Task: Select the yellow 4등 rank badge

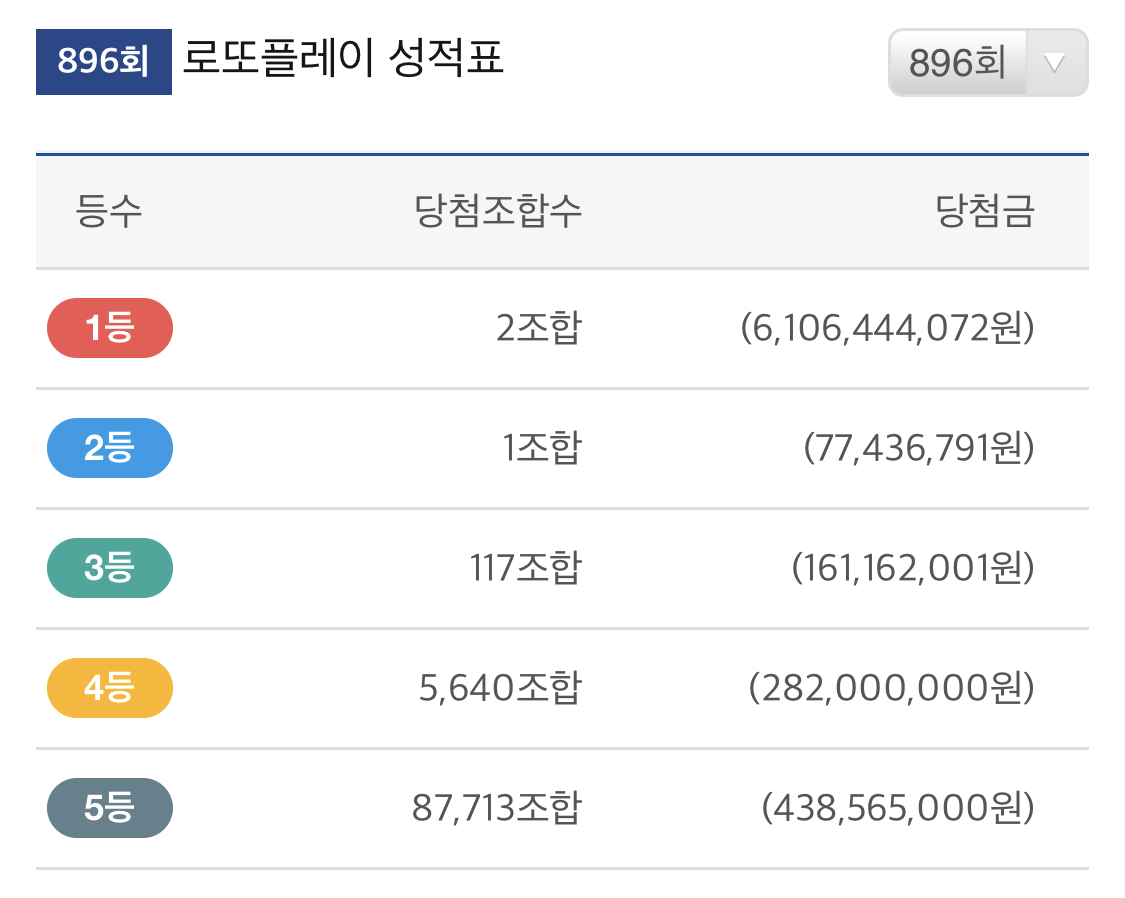Action: (x=110, y=688)
